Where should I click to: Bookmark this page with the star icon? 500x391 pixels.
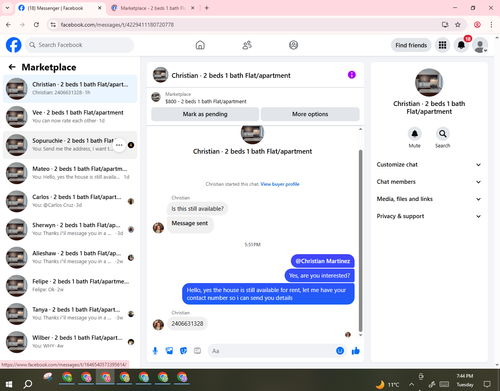(x=458, y=25)
